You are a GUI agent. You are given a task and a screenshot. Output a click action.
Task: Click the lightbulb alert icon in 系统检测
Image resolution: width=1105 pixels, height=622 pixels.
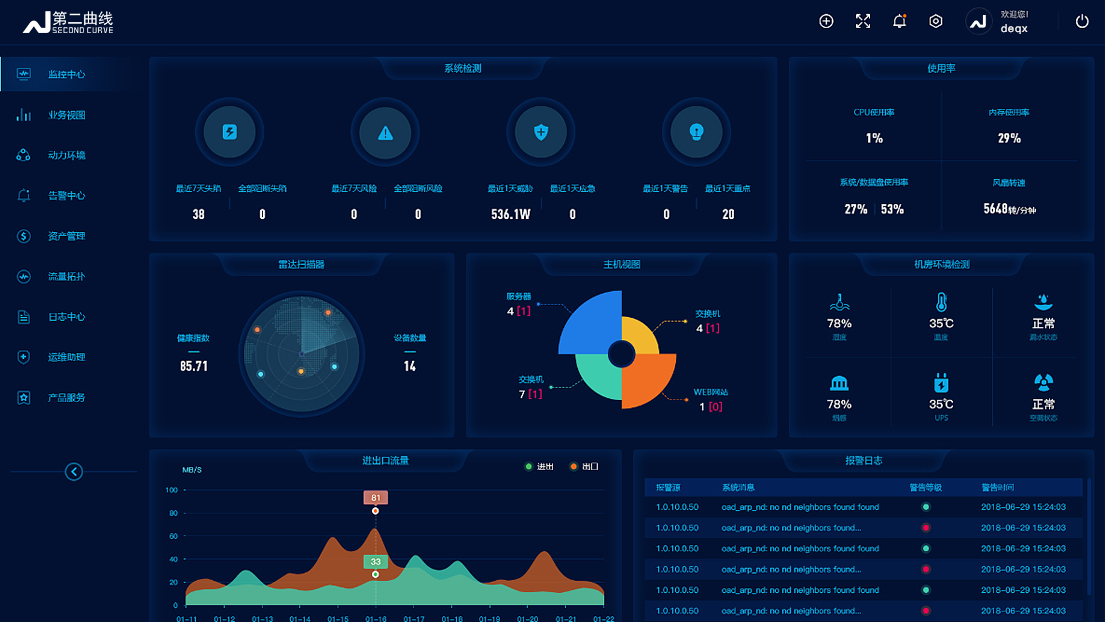[x=697, y=132]
